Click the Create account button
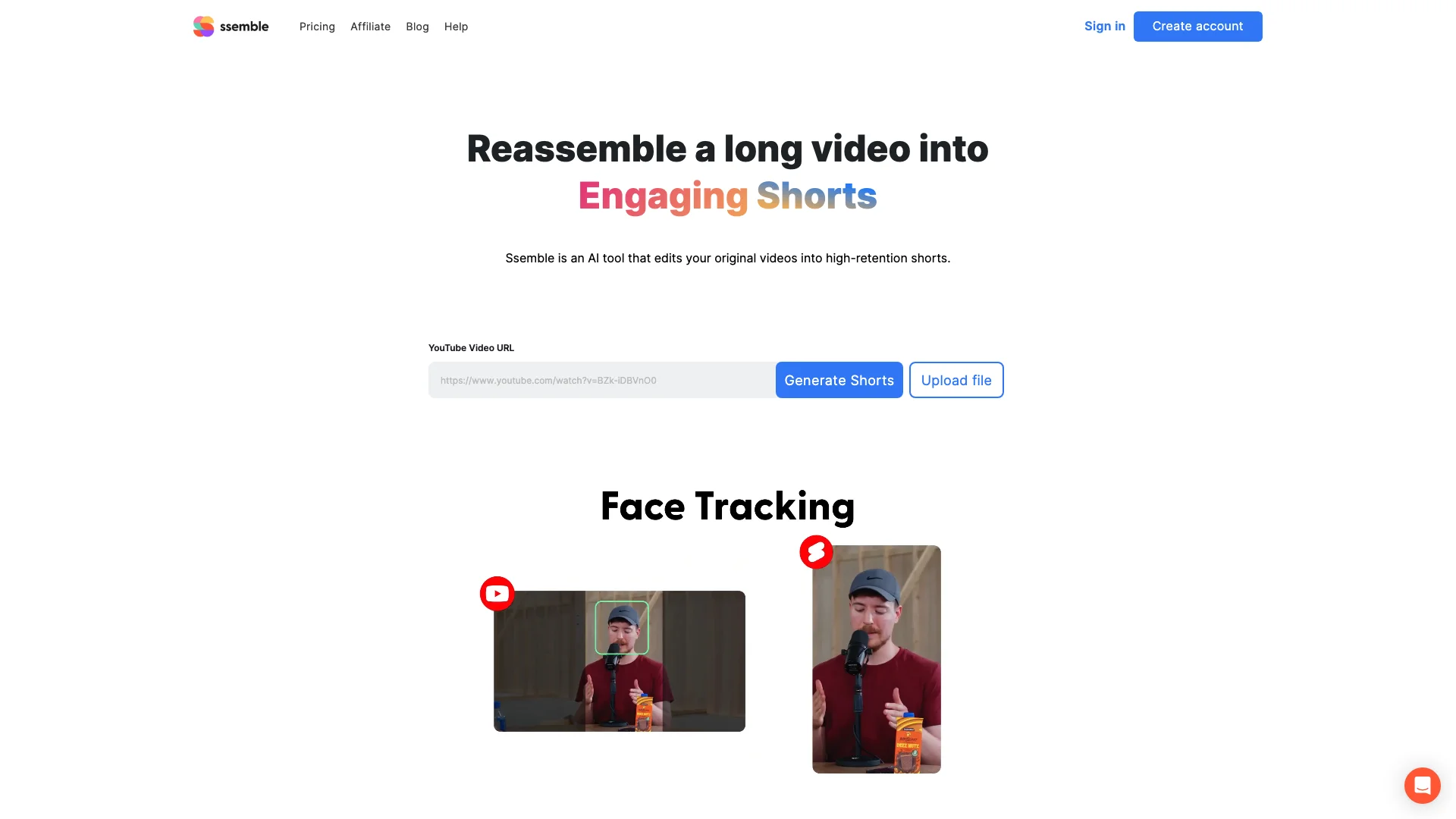Screen dimensions: 1456x819 (x=1197, y=26)
